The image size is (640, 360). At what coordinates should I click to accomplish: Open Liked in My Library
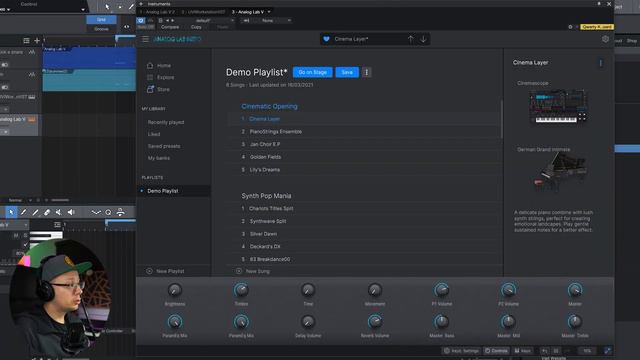tap(154, 134)
